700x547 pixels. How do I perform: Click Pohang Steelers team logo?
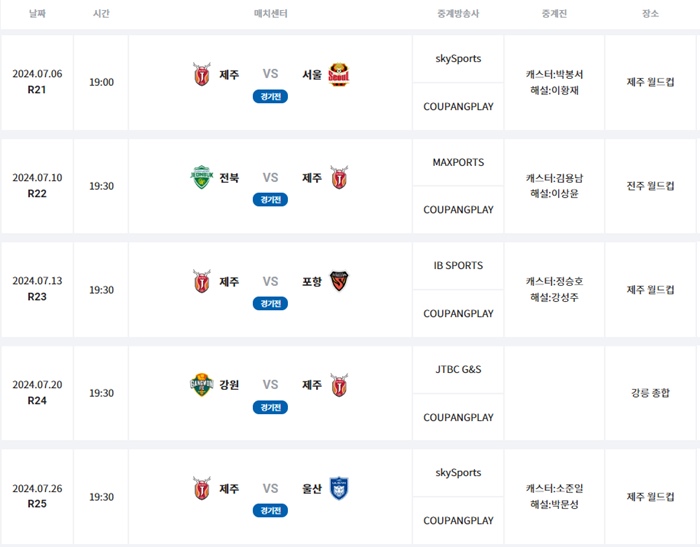339,281
